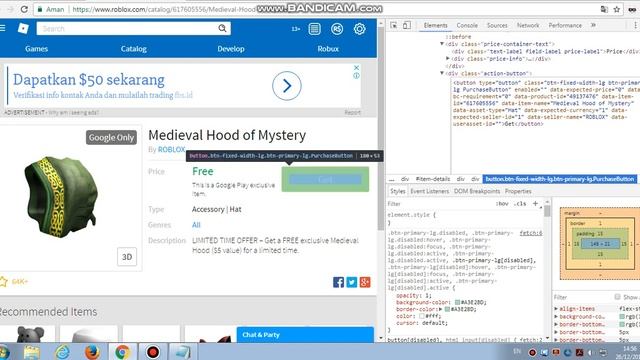Open the Roblox settings gear icon
This screenshot has width=640, height=360.
tap(359, 29)
